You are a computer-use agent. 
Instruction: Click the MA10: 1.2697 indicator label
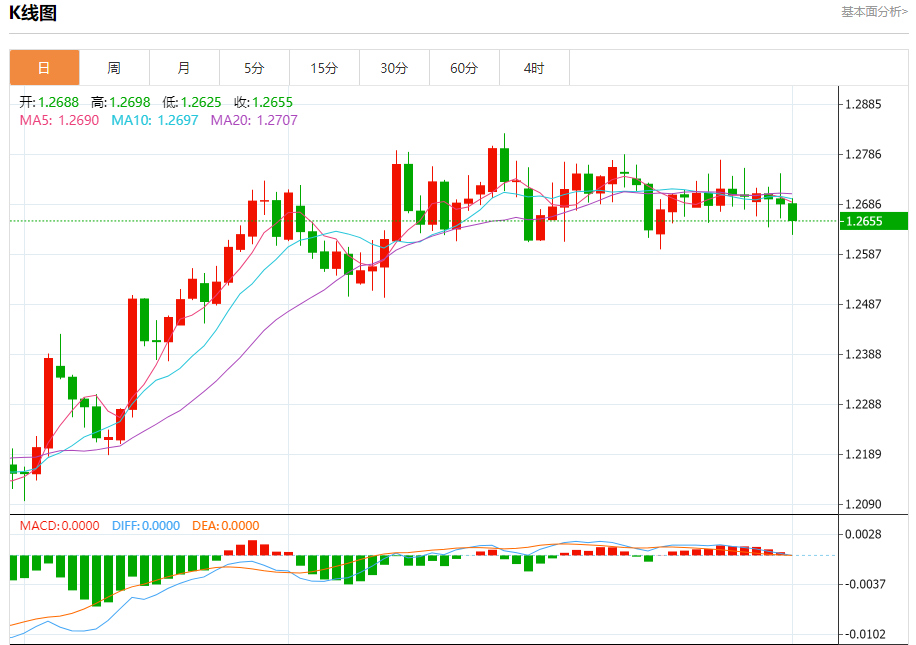(155, 120)
